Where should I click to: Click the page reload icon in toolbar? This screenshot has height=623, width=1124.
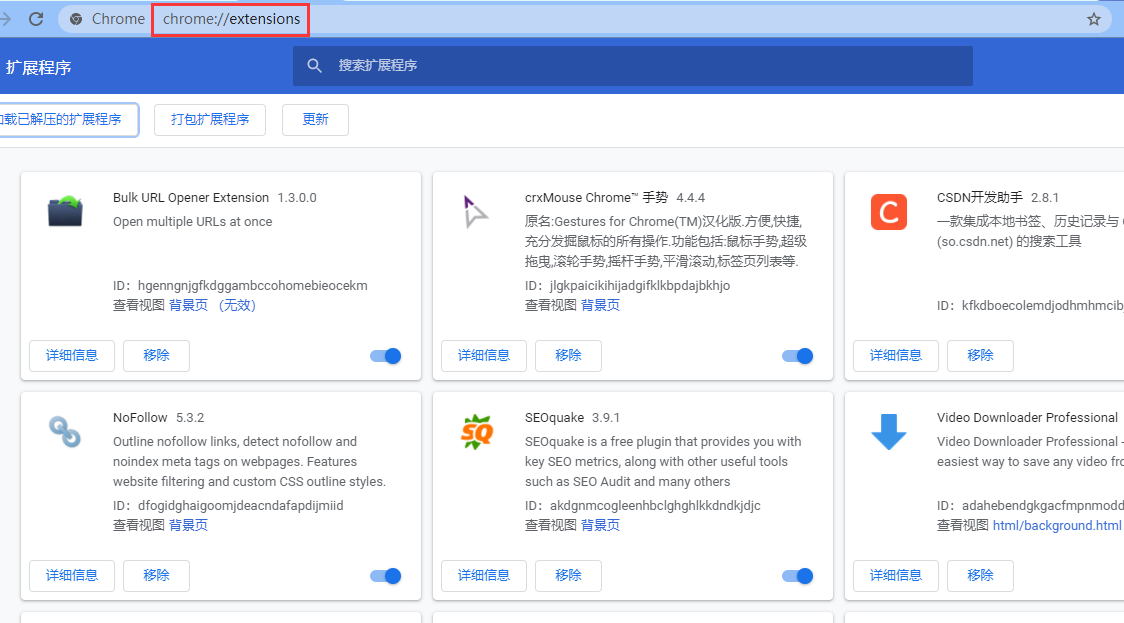(36, 17)
